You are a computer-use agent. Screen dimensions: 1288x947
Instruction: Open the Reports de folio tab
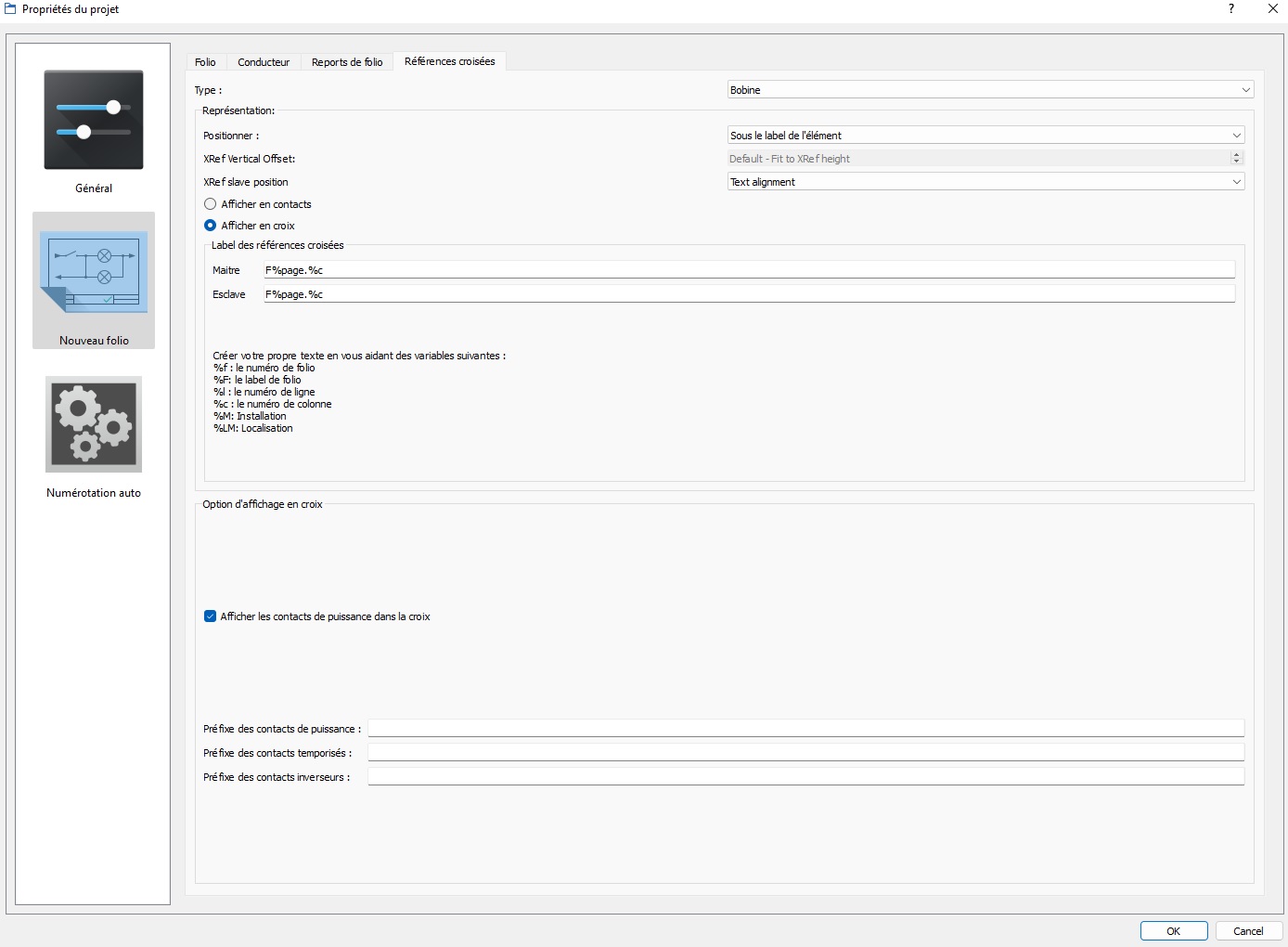tap(347, 62)
